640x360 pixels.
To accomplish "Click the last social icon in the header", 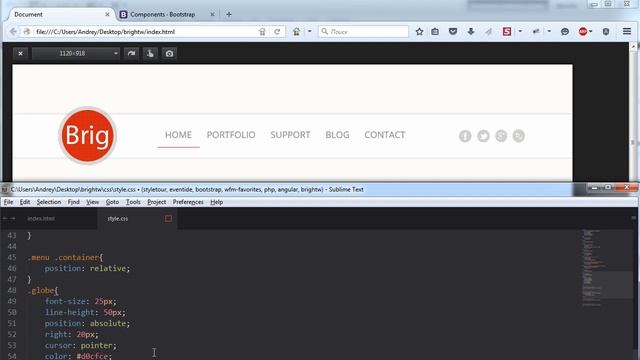I will pyautogui.click(x=519, y=136).
